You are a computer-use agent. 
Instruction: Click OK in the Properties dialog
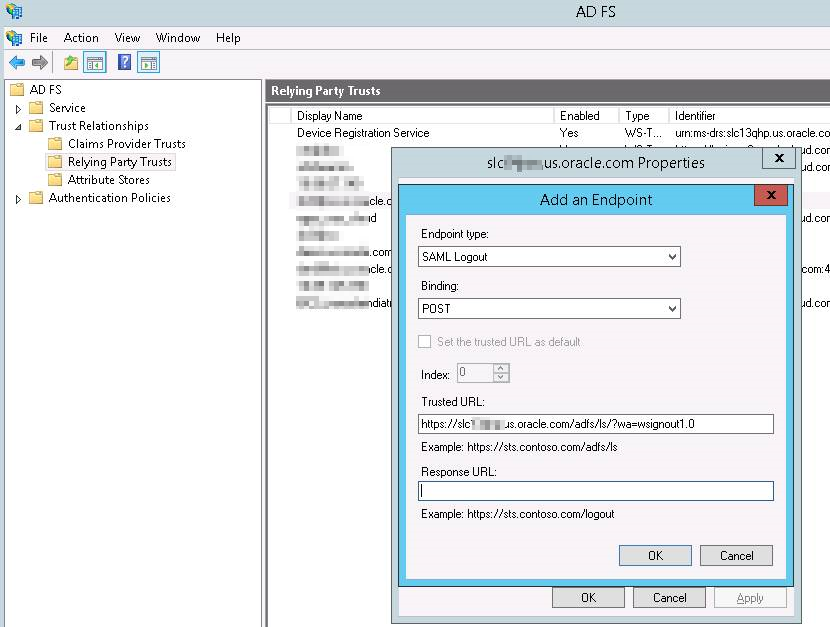pyautogui.click(x=588, y=598)
